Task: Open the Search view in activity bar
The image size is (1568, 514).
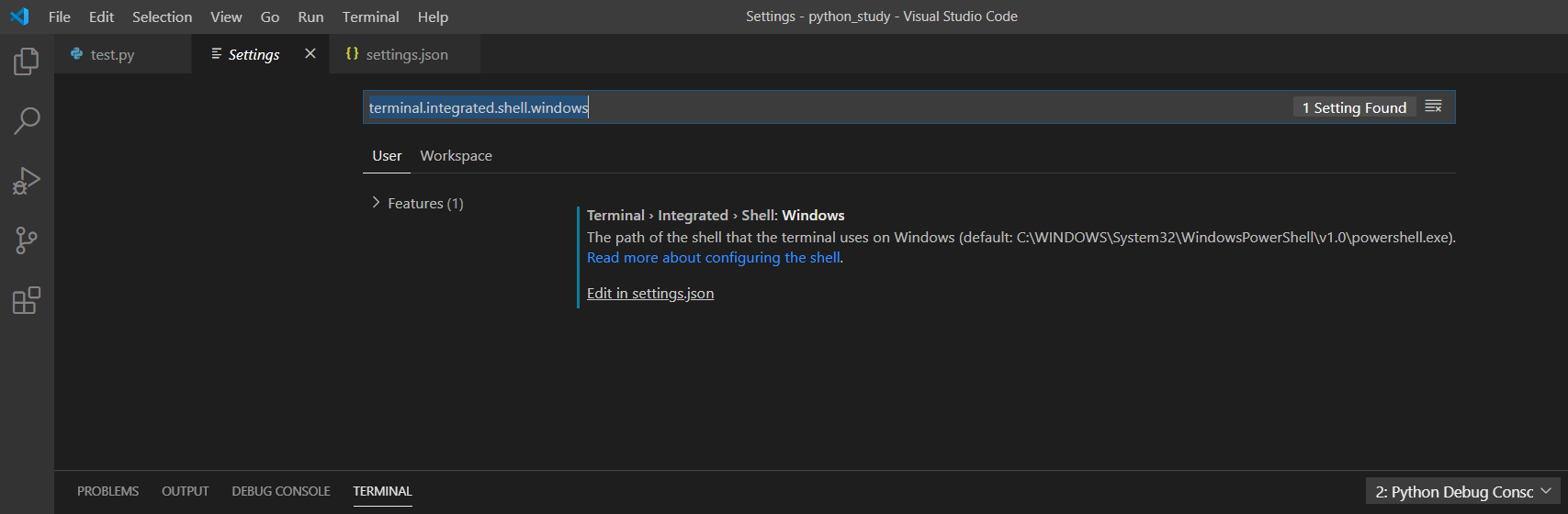Action: [x=27, y=121]
